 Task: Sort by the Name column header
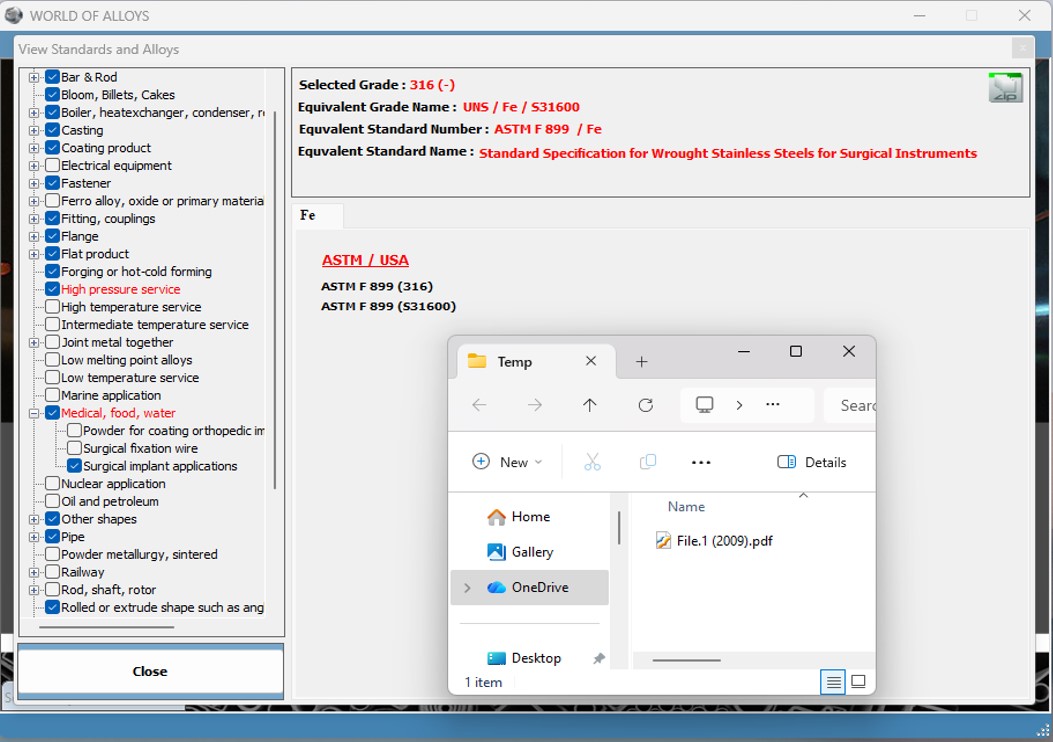[x=686, y=507]
